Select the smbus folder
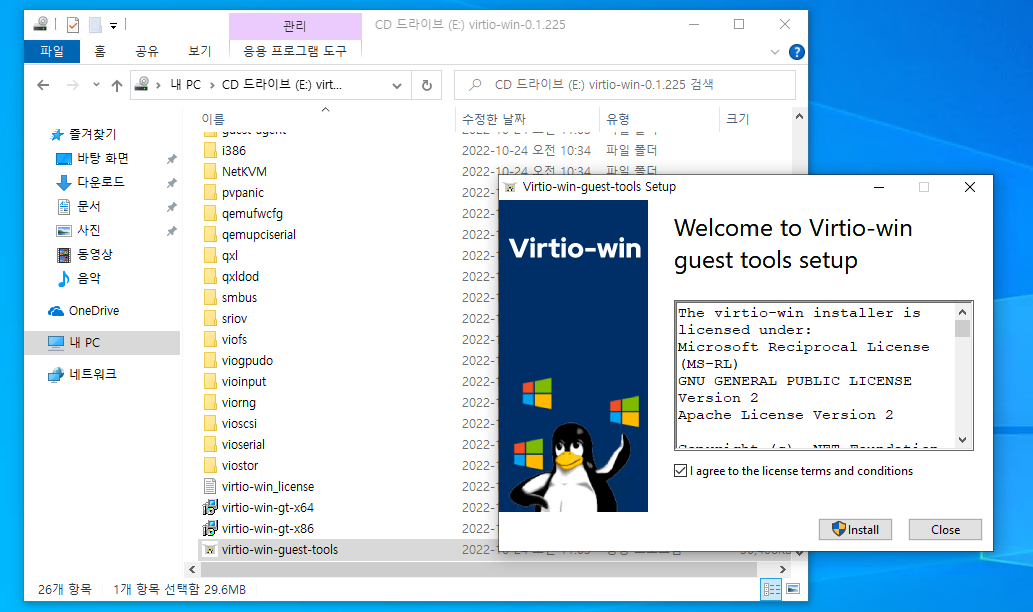Screen dimensions: 1033x612 click(239, 298)
